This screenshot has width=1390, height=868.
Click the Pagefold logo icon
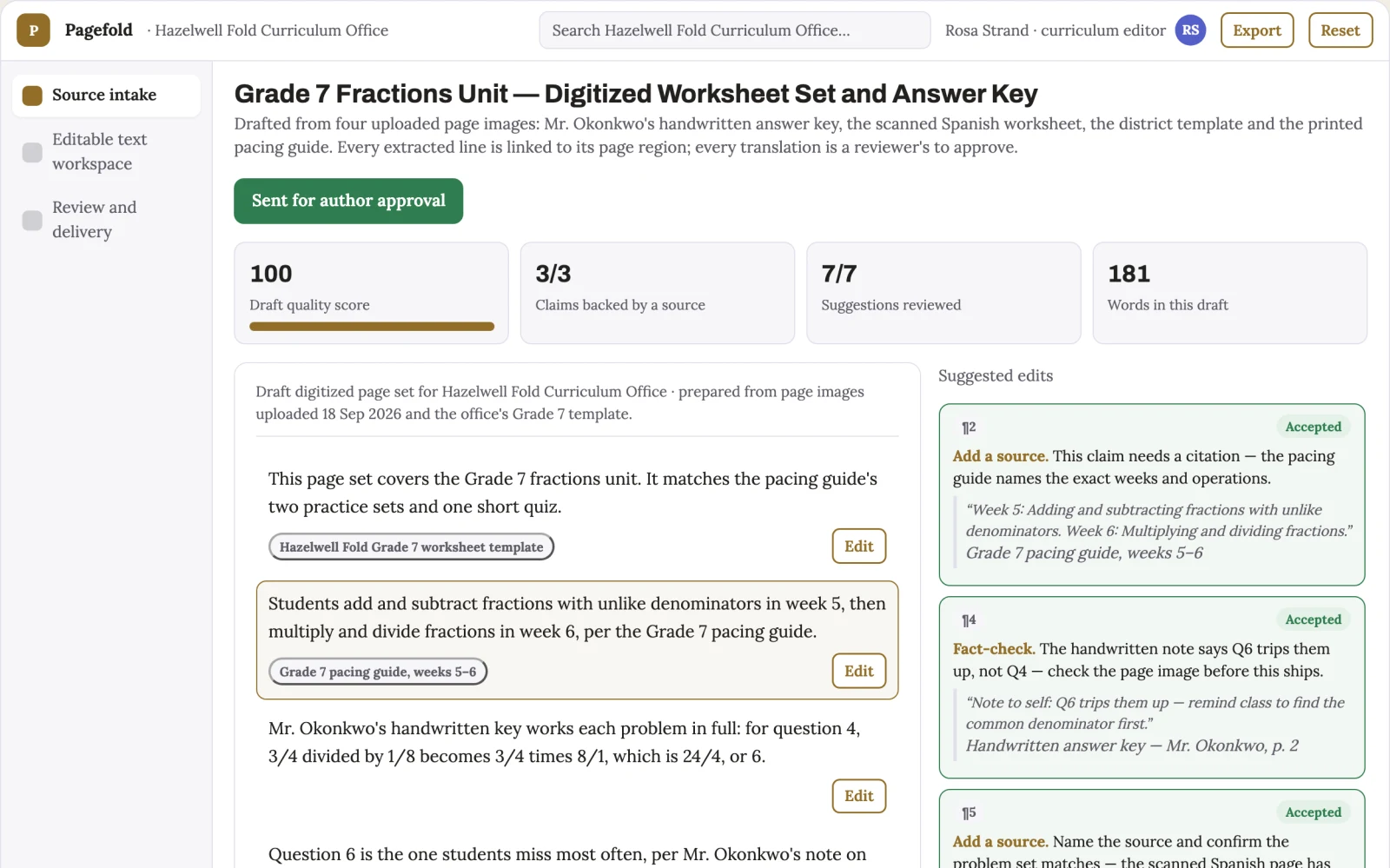[33, 30]
